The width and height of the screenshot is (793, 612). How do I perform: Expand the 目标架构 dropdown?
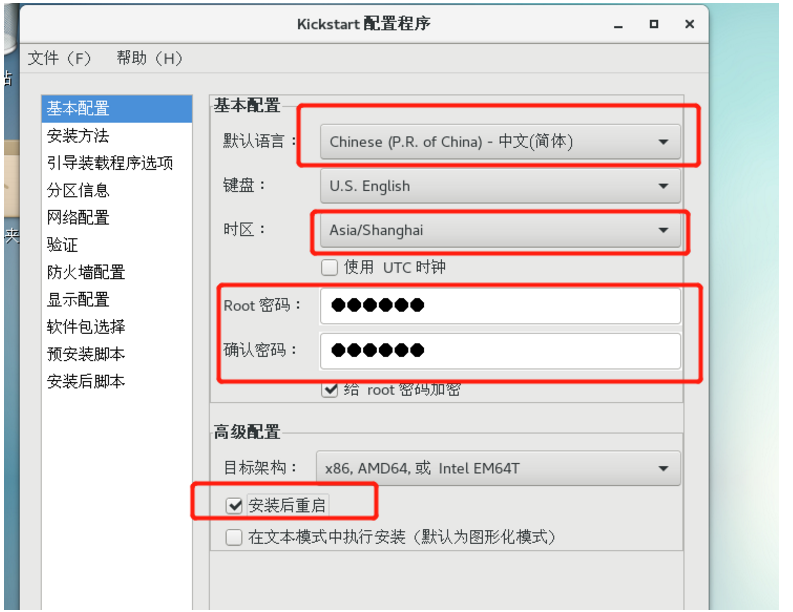(x=498, y=468)
